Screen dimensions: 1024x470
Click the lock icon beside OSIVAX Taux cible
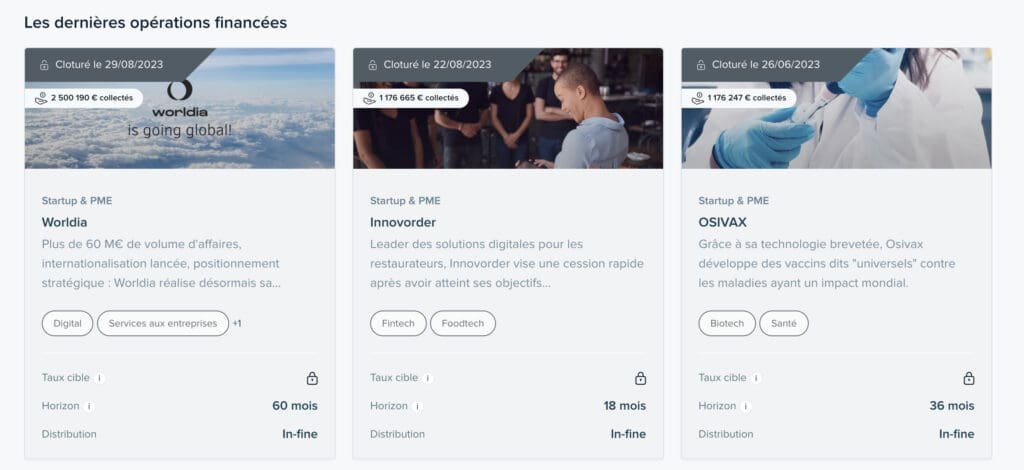pyautogui.click(x=969, y=378)
